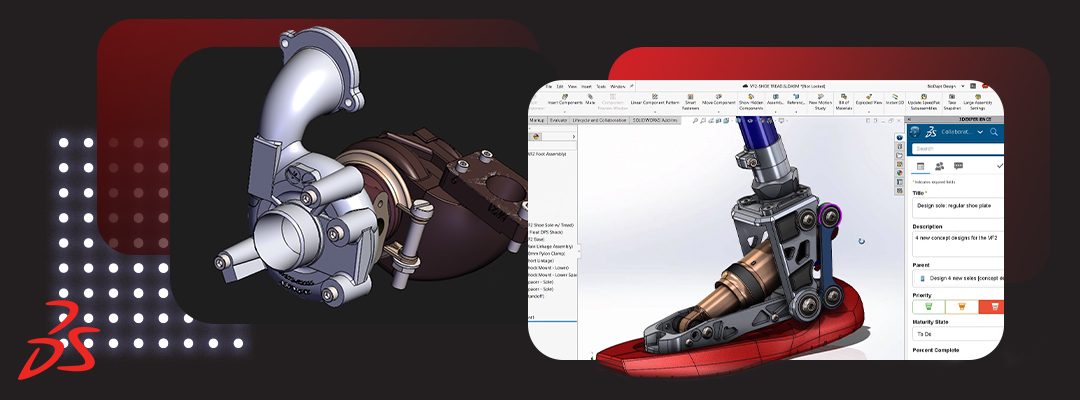This screenshot has height=400, width=1080.
Task: Select the orange medium priority button
Action: (x=961, y=306)
